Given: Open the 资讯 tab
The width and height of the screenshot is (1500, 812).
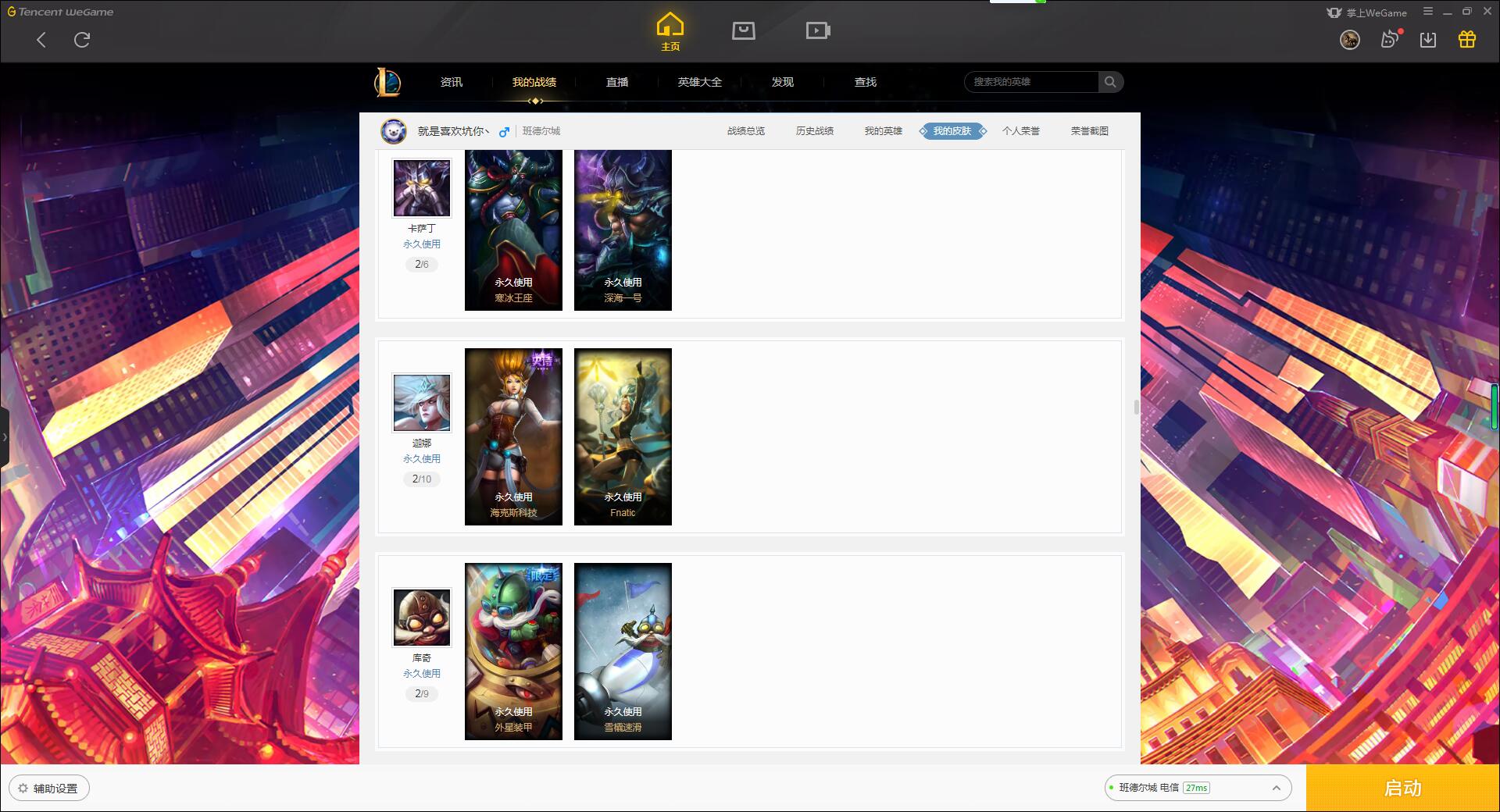Looking at the screenshot, I should click(x=452, y=82).
